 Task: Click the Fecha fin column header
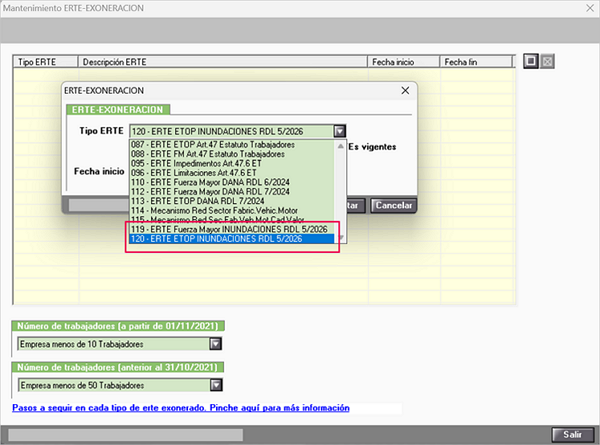click(x=476, y=62)
